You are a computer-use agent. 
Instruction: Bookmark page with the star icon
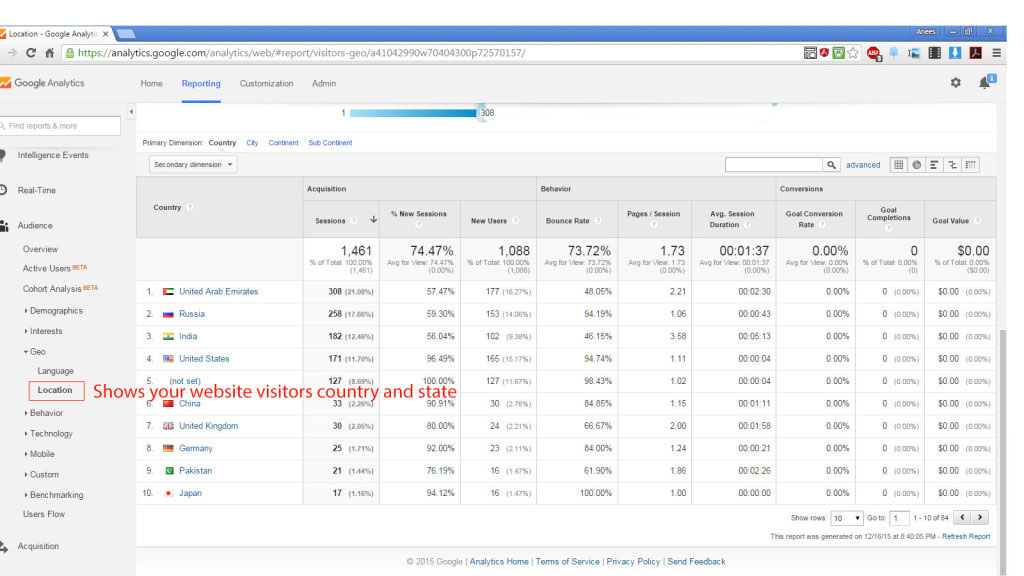(853, 53)
